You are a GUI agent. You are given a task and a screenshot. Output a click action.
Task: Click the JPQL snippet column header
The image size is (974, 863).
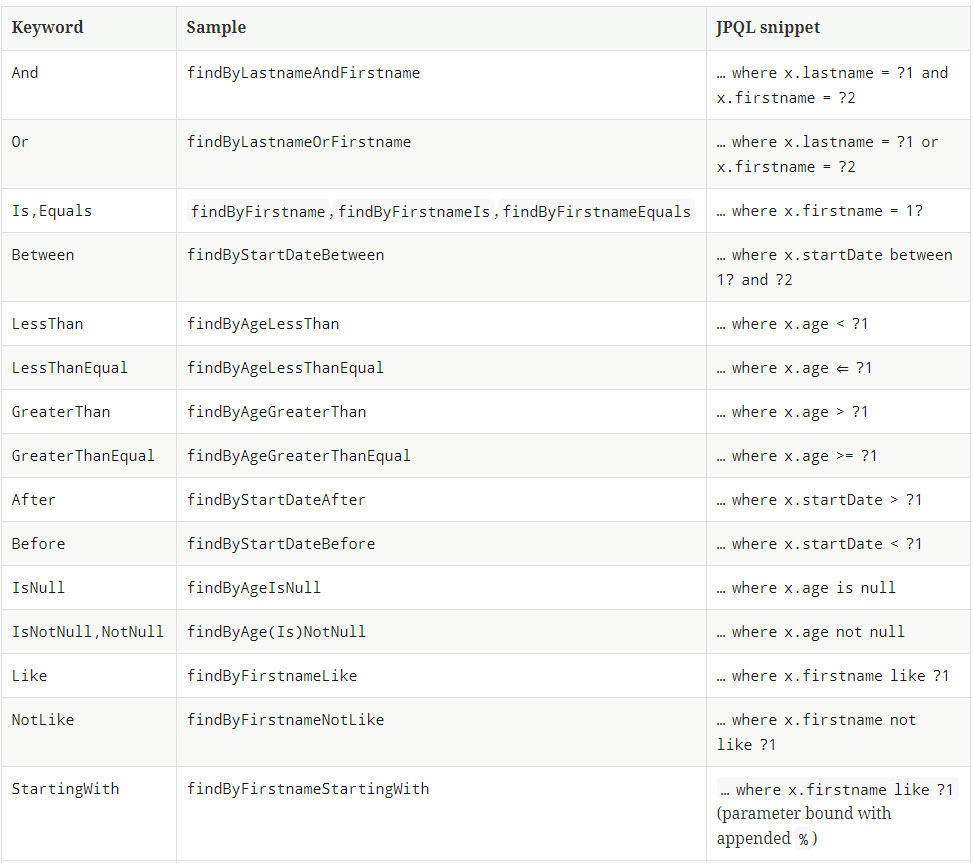(x=768, y=28)
